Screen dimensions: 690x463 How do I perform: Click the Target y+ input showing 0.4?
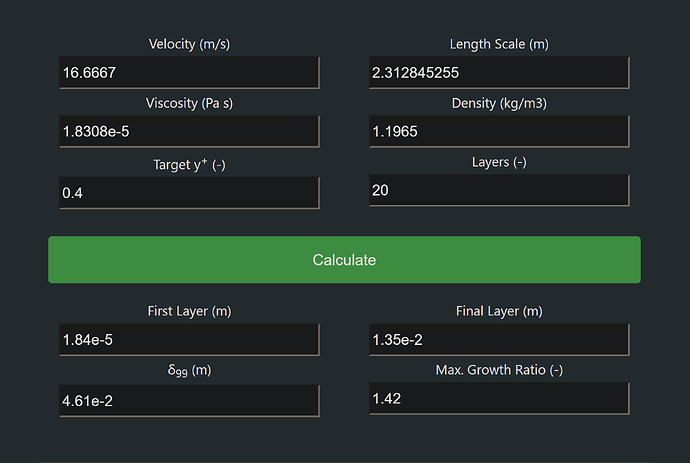click(189, 193)
